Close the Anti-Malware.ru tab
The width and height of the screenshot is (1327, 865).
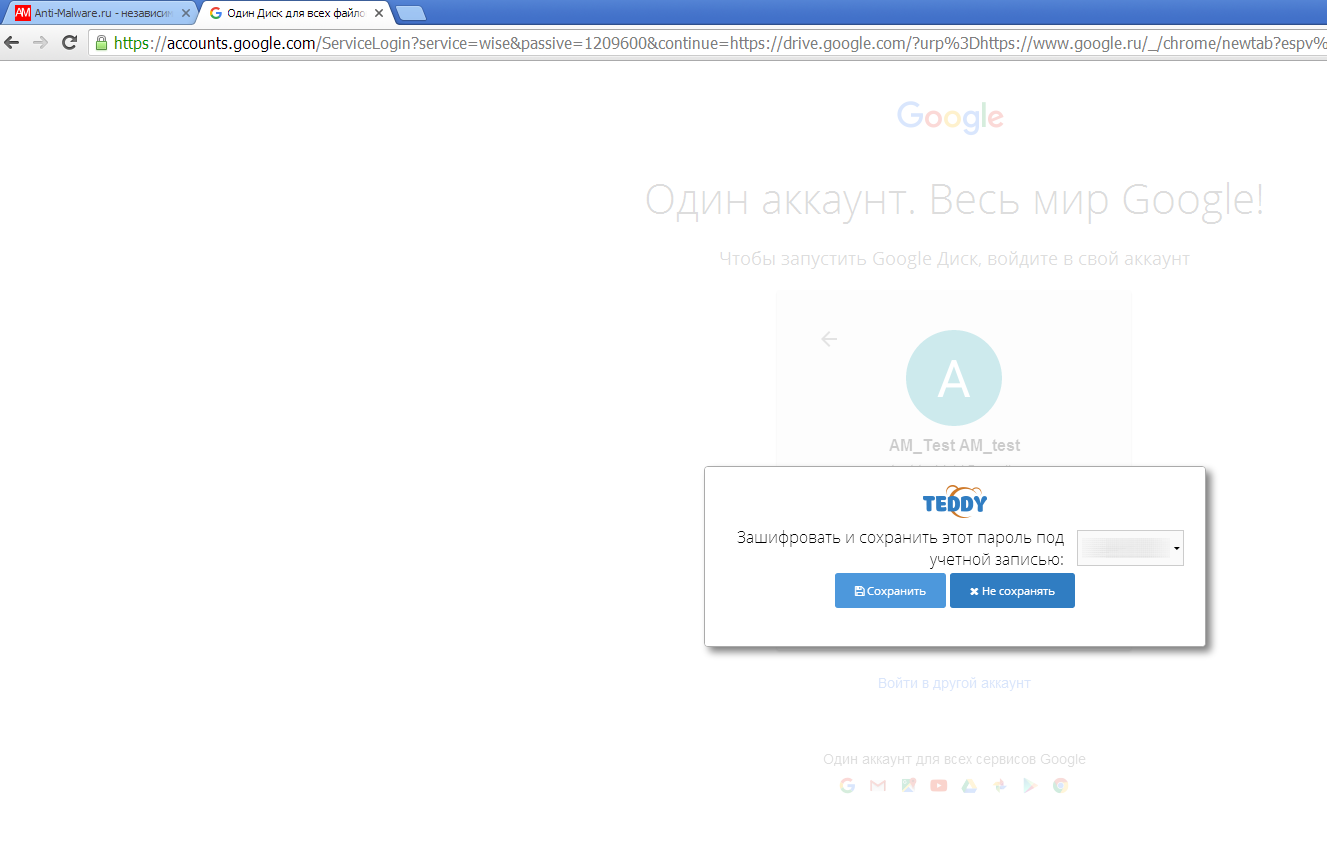pyautogui.click(x=185, y=13)
